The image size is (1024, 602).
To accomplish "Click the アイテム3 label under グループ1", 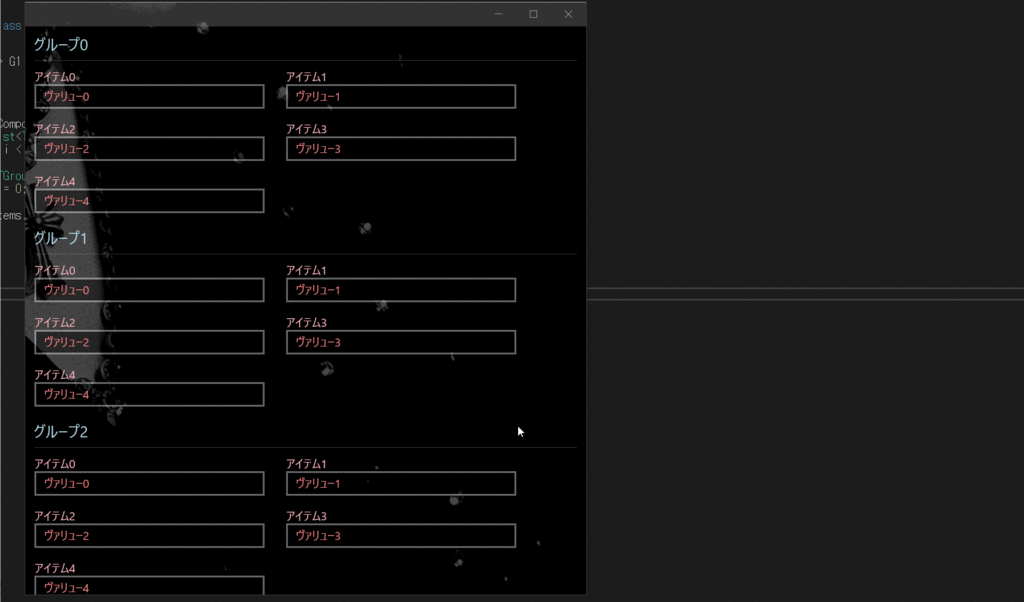I will (x=306, y=323).
